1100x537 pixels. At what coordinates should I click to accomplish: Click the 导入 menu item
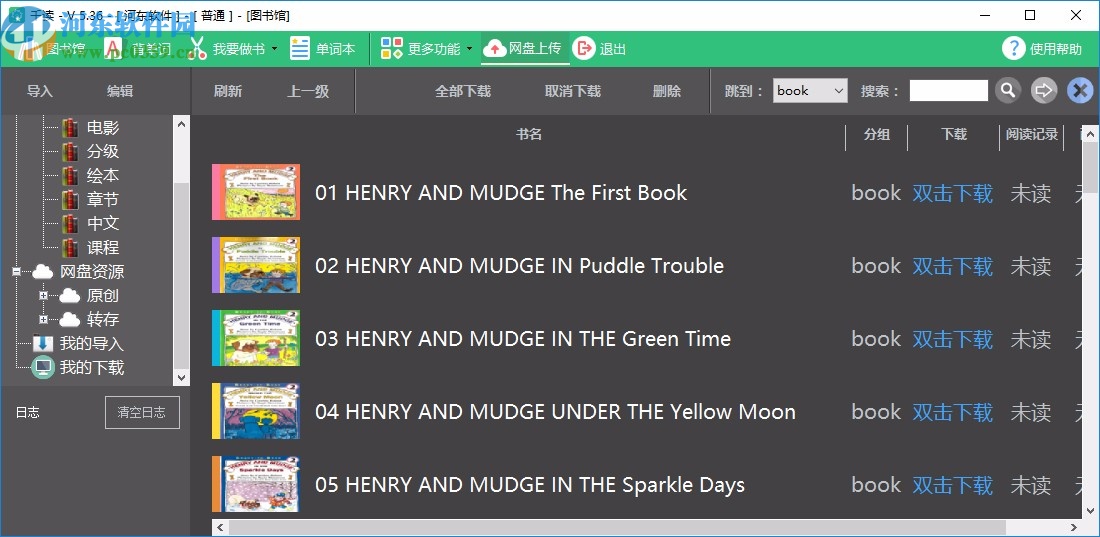(40, 91)
